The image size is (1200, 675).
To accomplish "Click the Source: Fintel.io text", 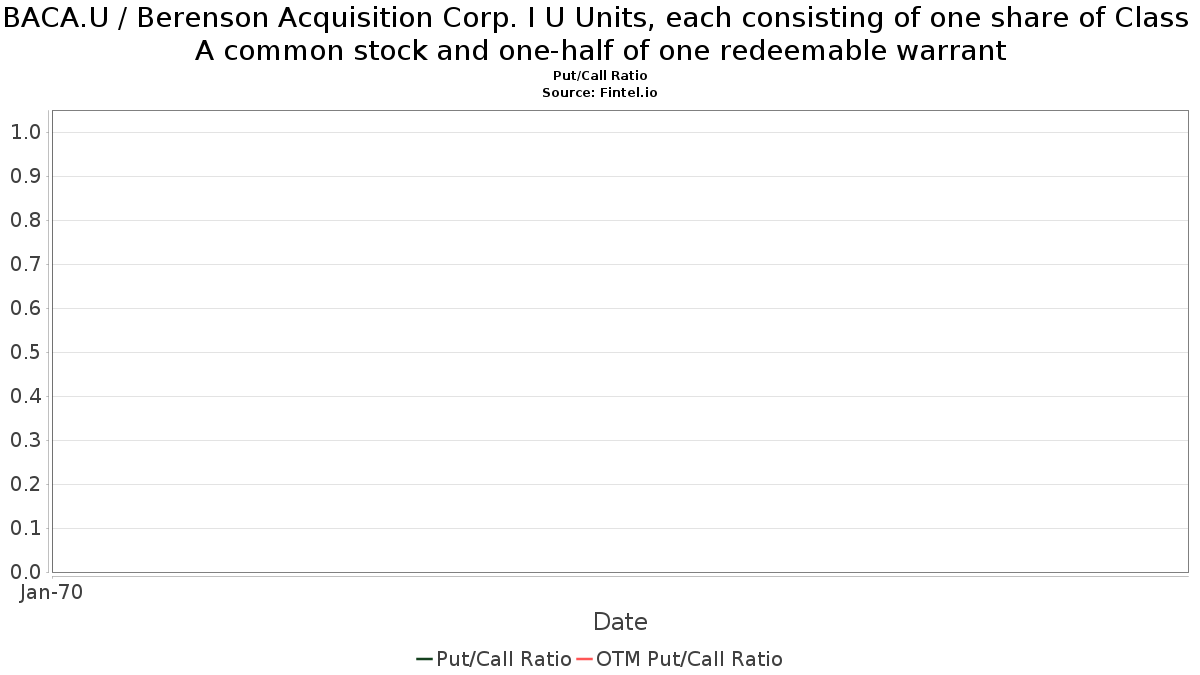I will point(600,92).
